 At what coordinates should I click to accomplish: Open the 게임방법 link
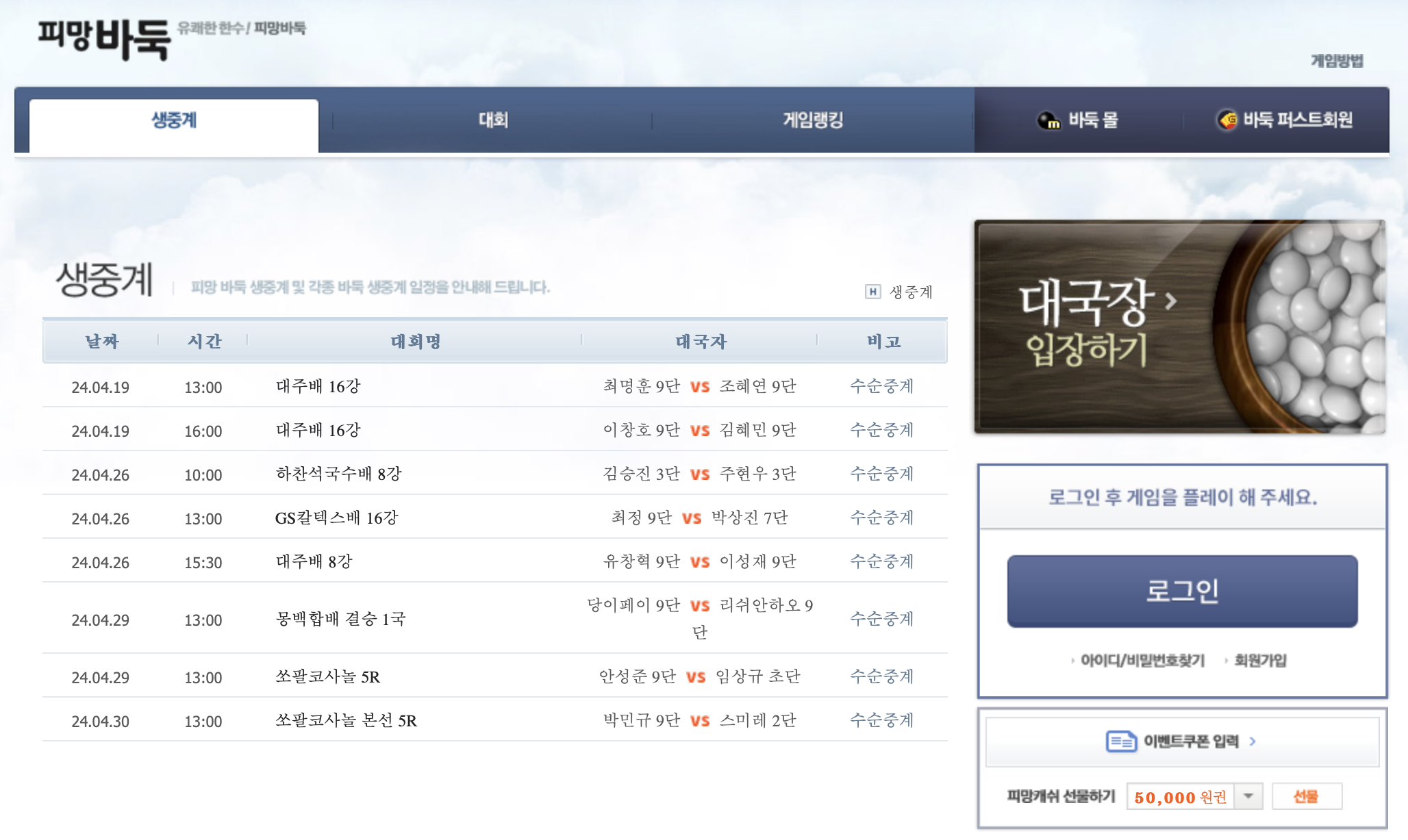pyautogui.click(x=1337, y=61)
